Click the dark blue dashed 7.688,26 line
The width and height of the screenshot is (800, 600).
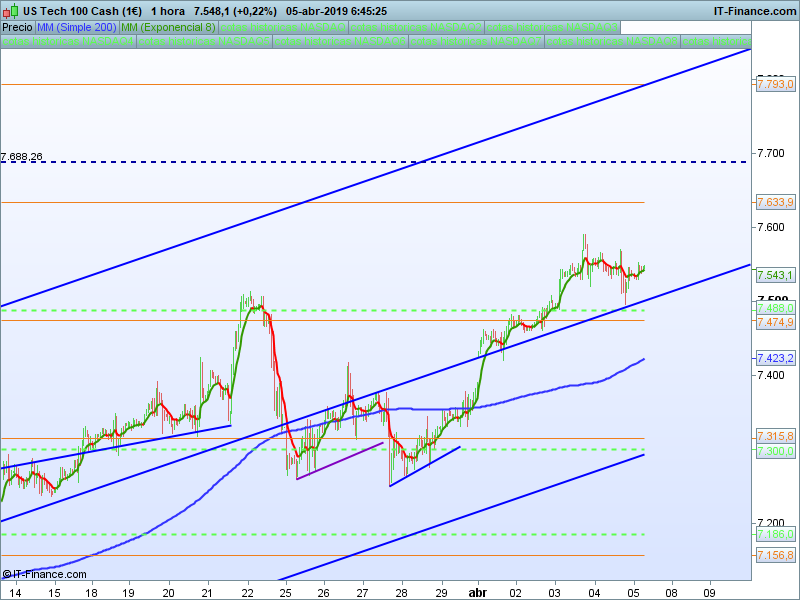tap(376, 162)
